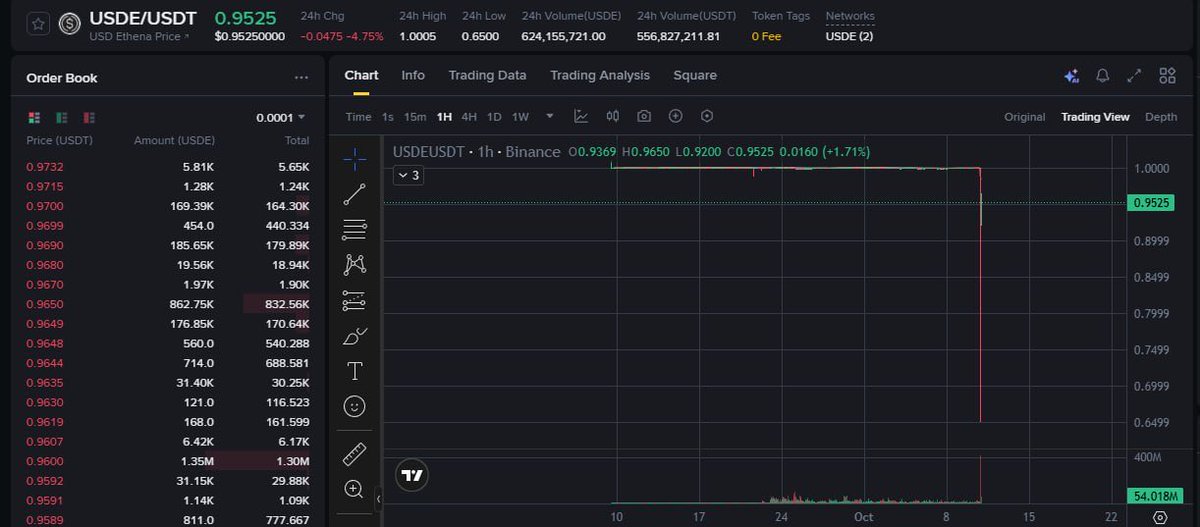The image size is (1200, 527).
Task: Select the 0.9650 order book row
Action: [x=168, y=304]
